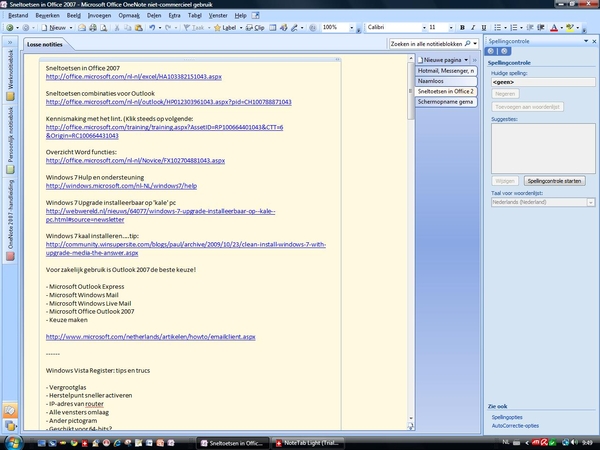Click the decrease indent icon
The width and height of the screenshot is (600, 450).
(530, 28)
